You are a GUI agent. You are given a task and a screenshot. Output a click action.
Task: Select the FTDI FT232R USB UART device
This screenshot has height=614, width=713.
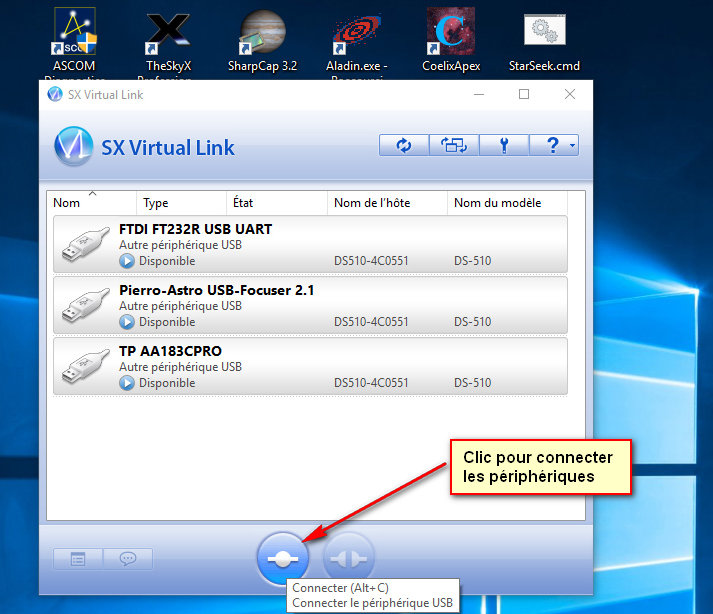[310, 245]
